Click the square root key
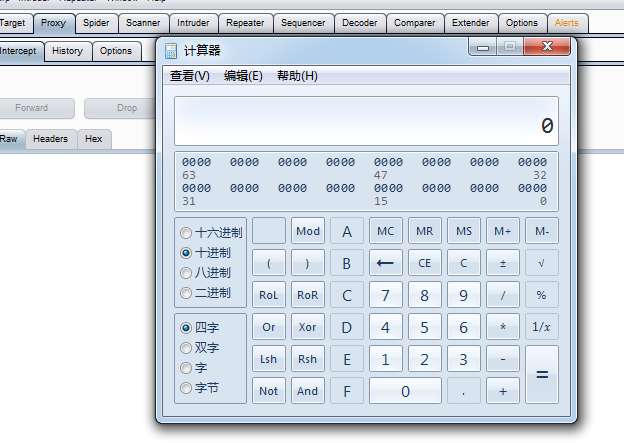 pyautogui.click(x=542, y=263)
